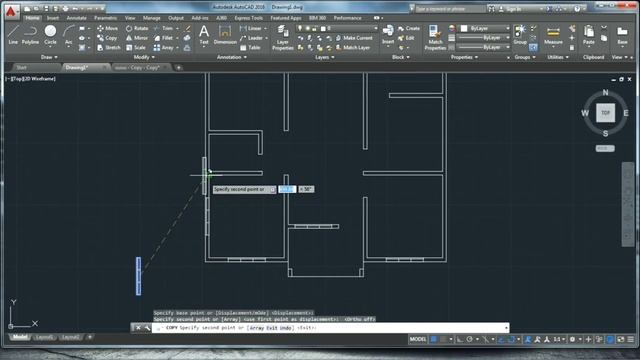Toggle ortho mode in status bar
The image size is (640, 360).
[x=460, y=339]
